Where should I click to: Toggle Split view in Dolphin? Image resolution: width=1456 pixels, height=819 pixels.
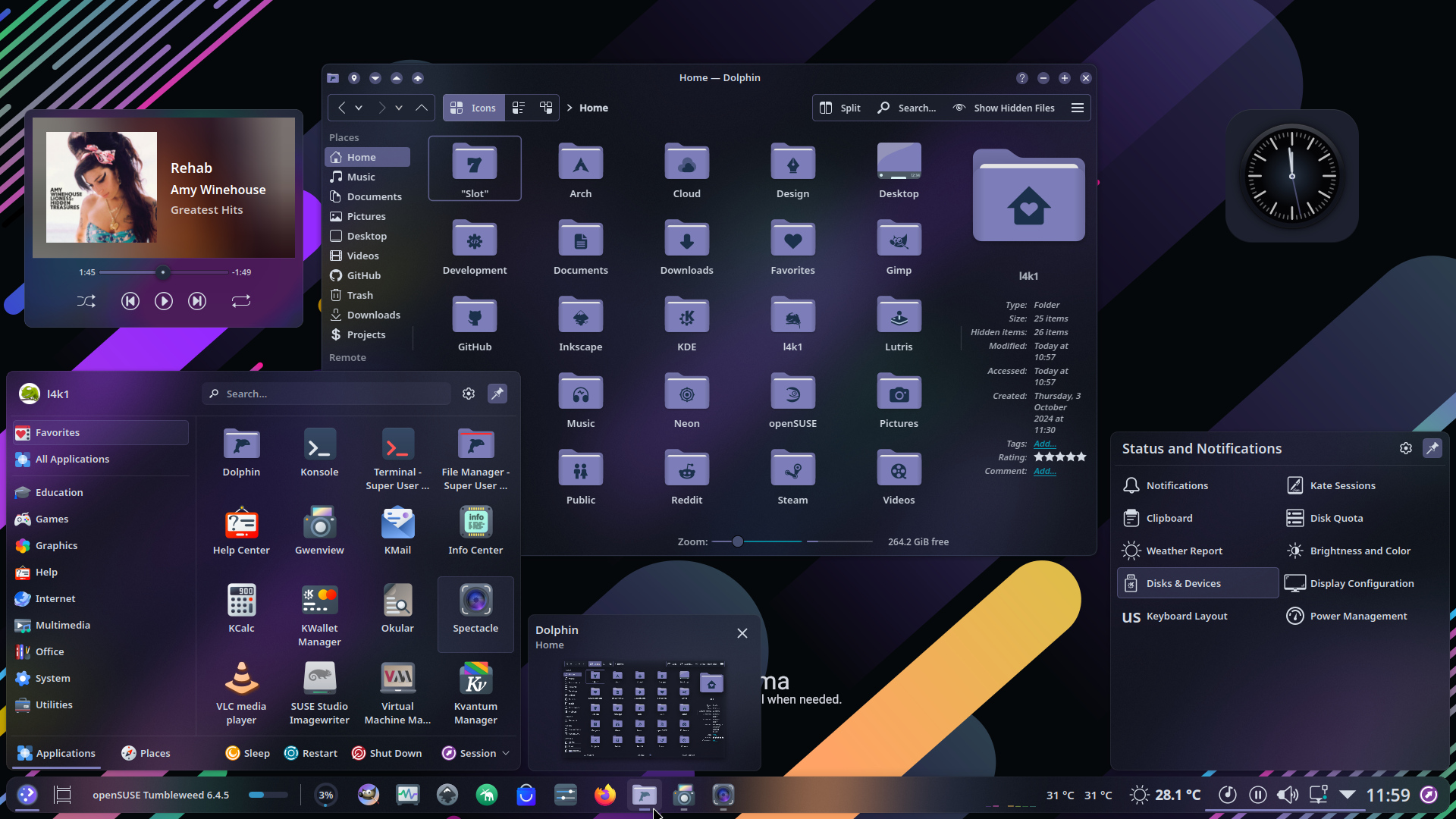click(x=839, y=108)
